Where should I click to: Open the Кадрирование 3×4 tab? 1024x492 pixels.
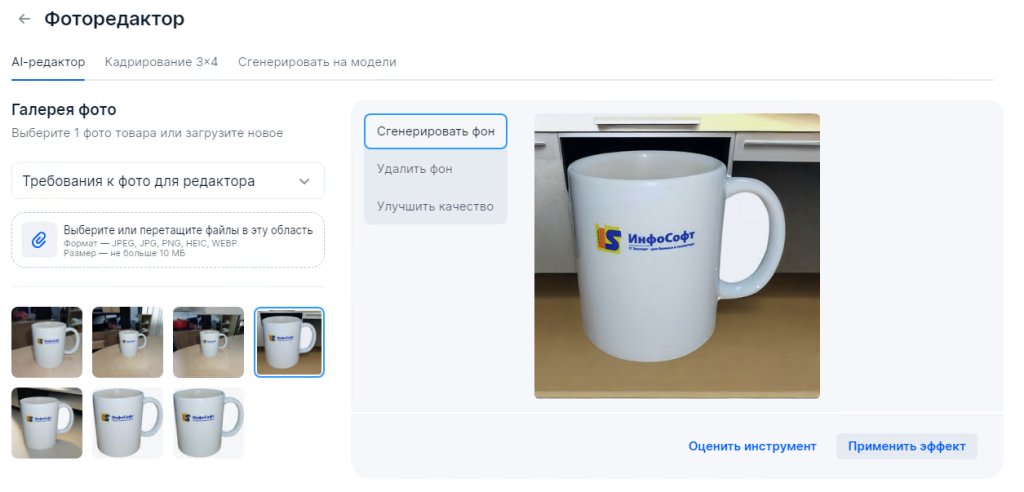[161, 63]
